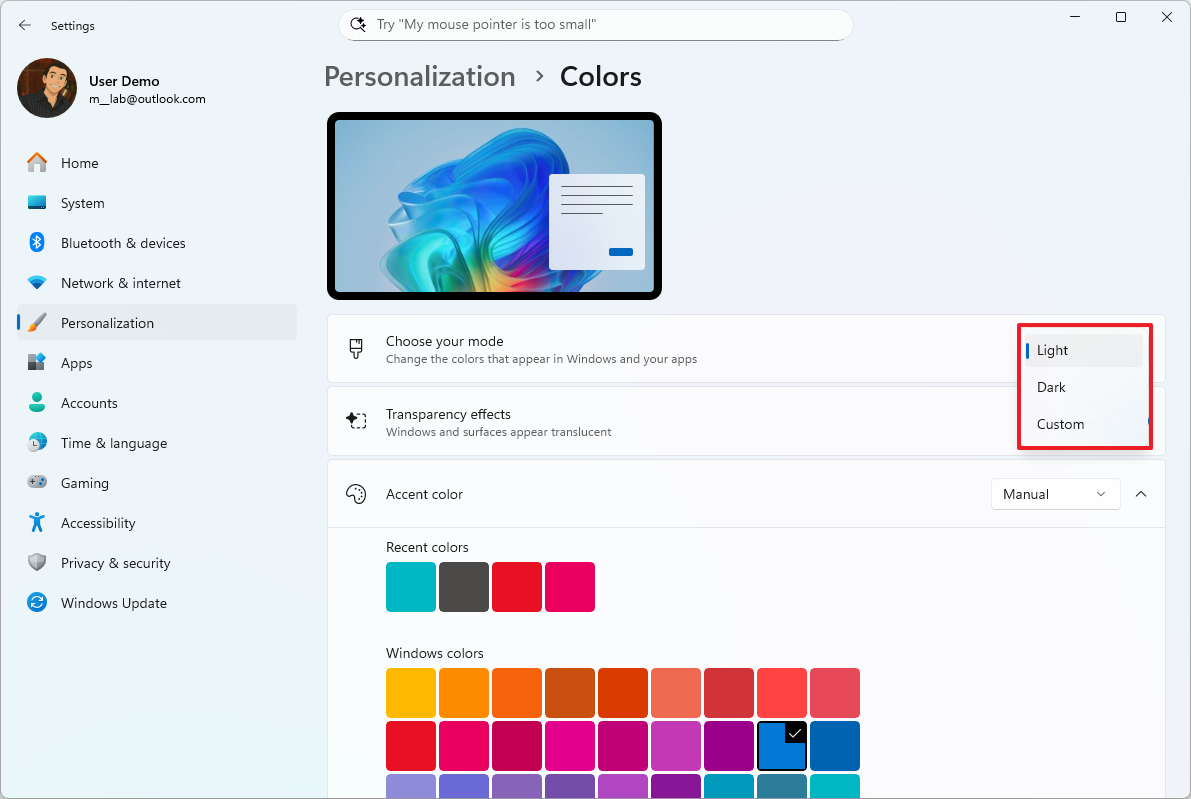
Task: Select the System settings icon
Action: [36, 202]
